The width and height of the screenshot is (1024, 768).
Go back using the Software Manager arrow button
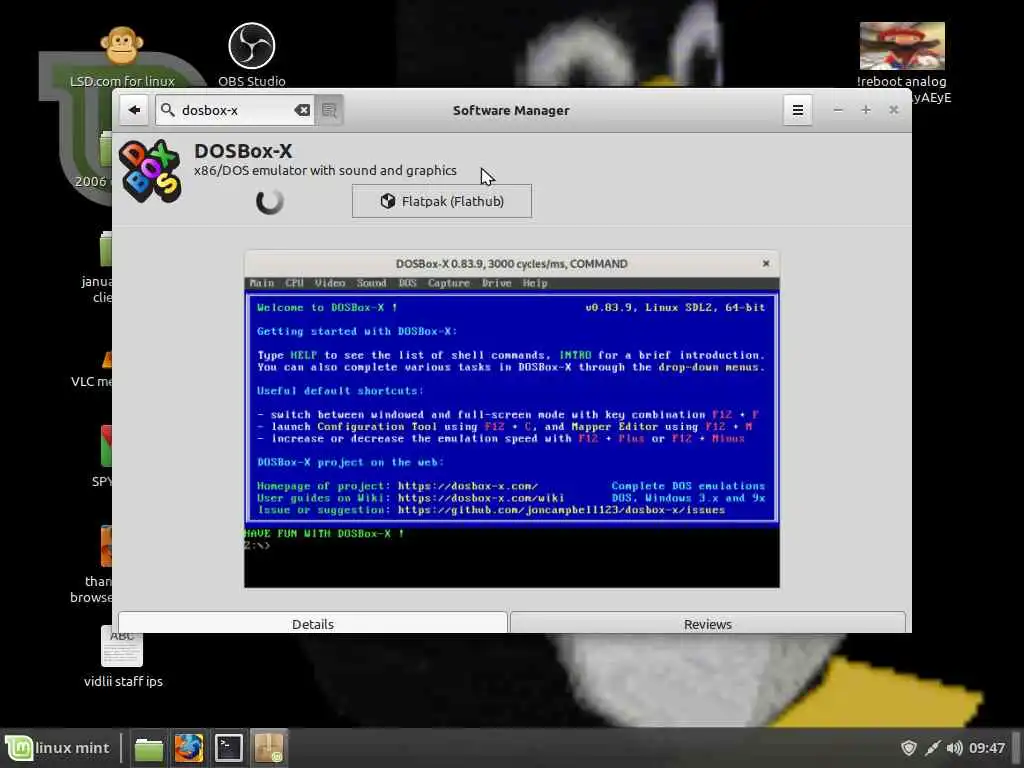click(x=135, y=110)
